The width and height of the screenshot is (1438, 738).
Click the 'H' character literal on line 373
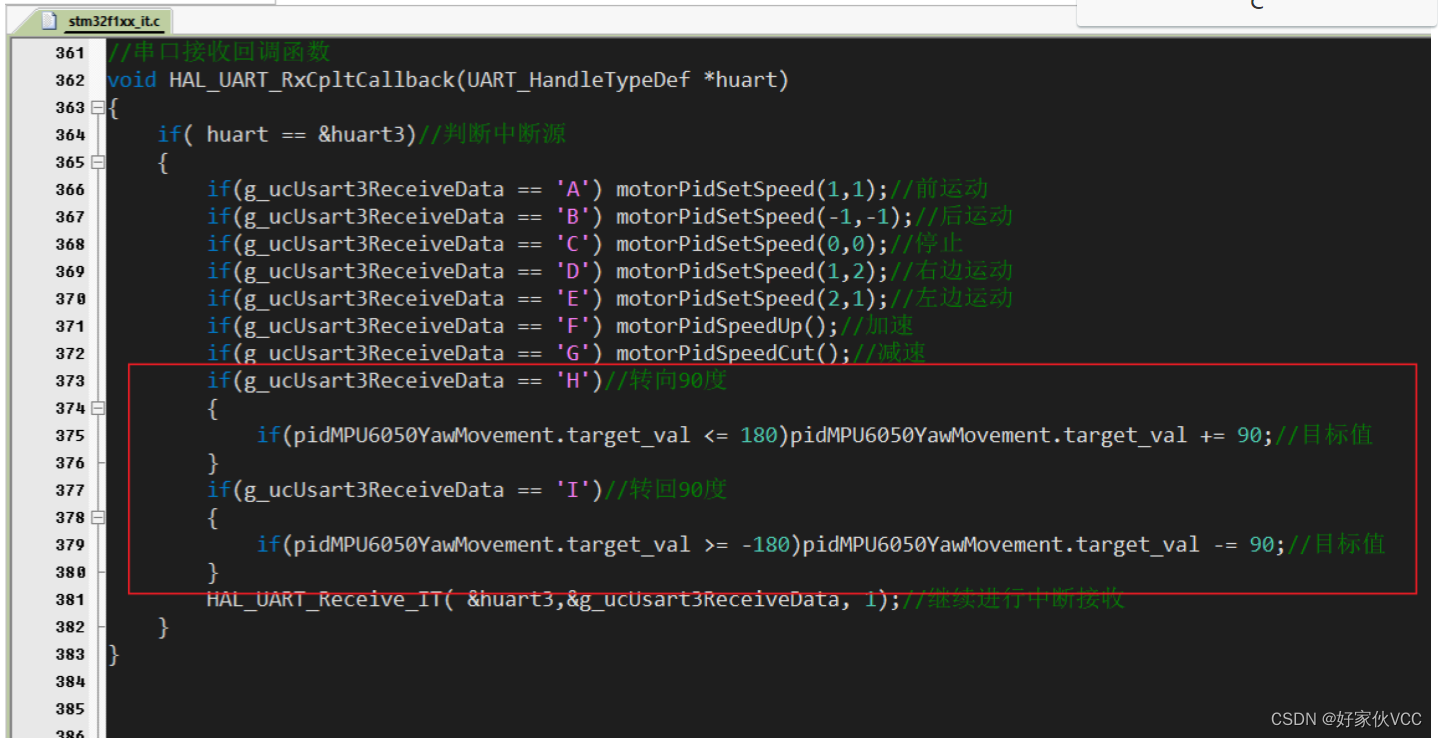(573, 380)
